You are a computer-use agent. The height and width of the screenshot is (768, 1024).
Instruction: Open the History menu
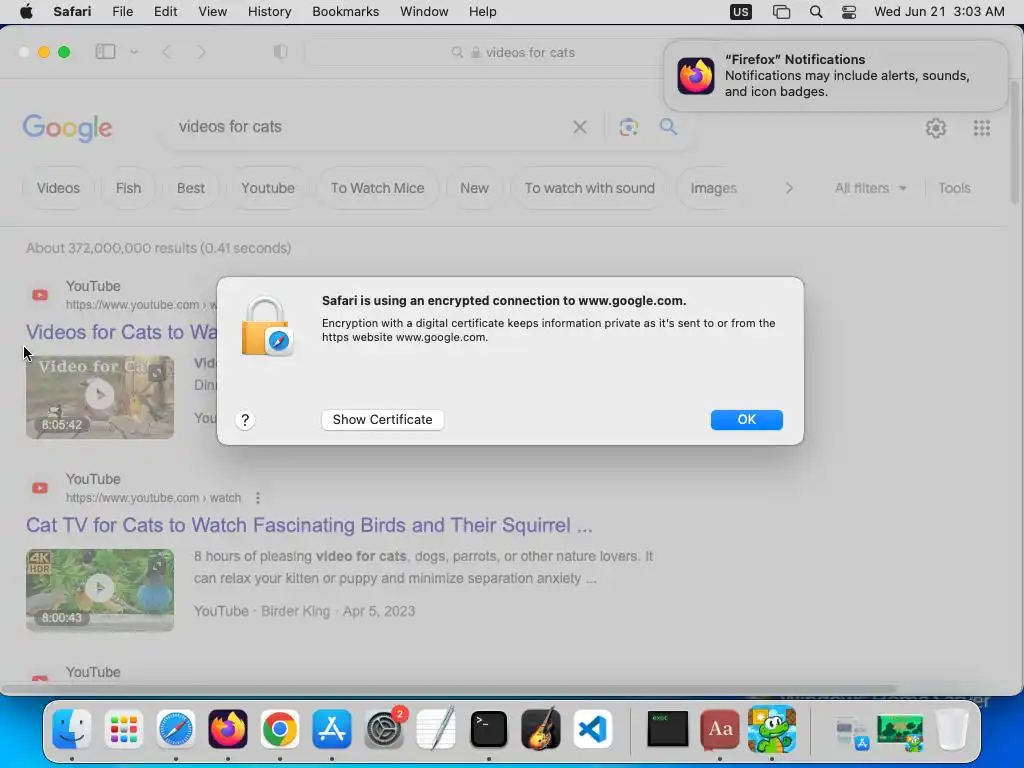tap(269, 12)
